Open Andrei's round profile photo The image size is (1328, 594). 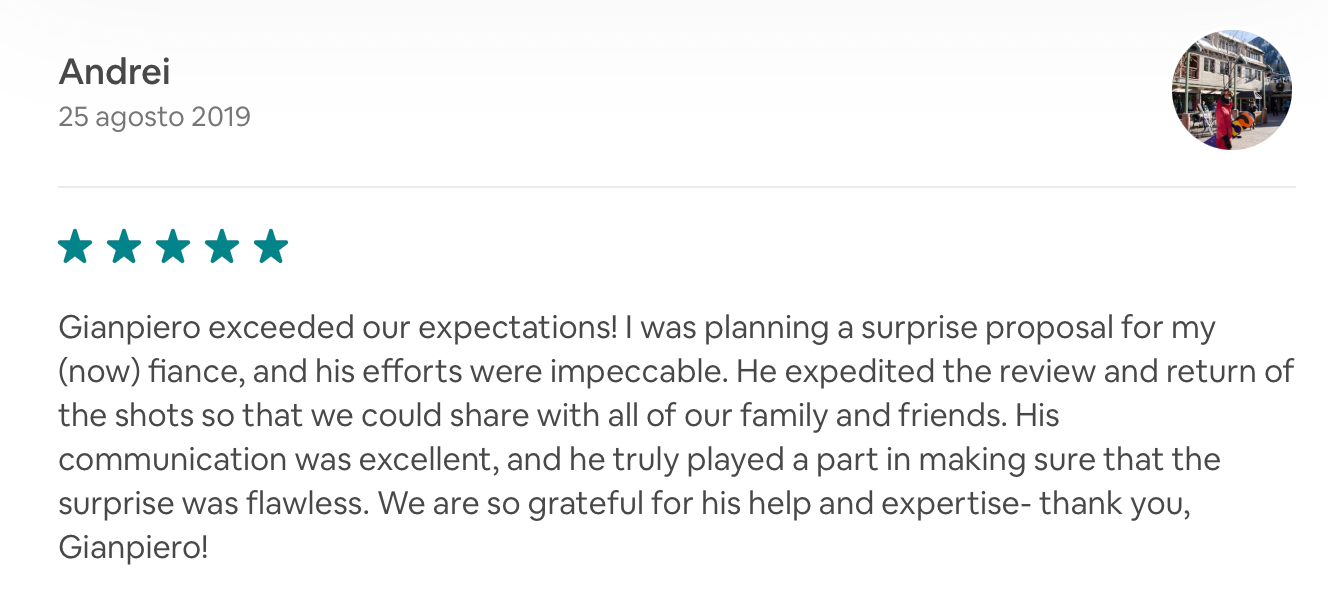1232,90
